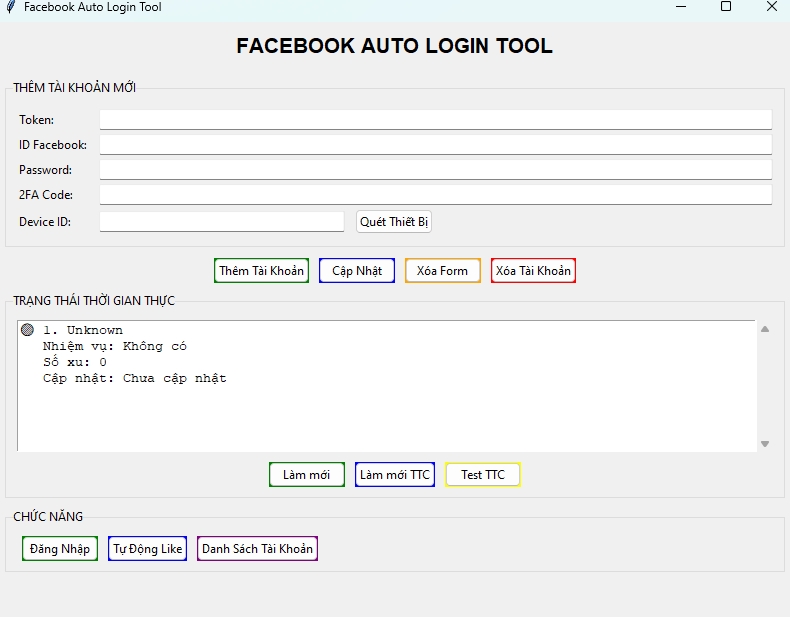Screen dimensions: 790x622
Task: Activate the Device ID text box
Action: pos(222,222)
